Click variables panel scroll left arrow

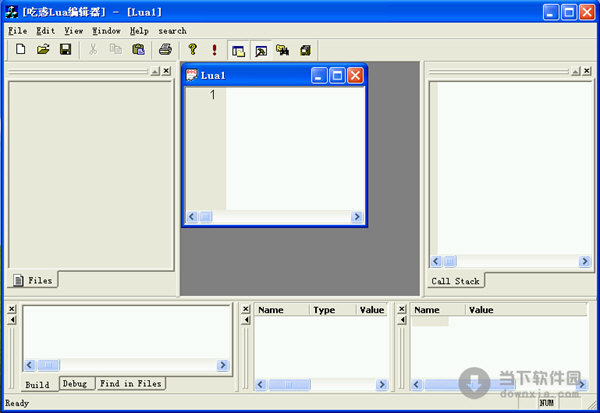click(261, 384)
